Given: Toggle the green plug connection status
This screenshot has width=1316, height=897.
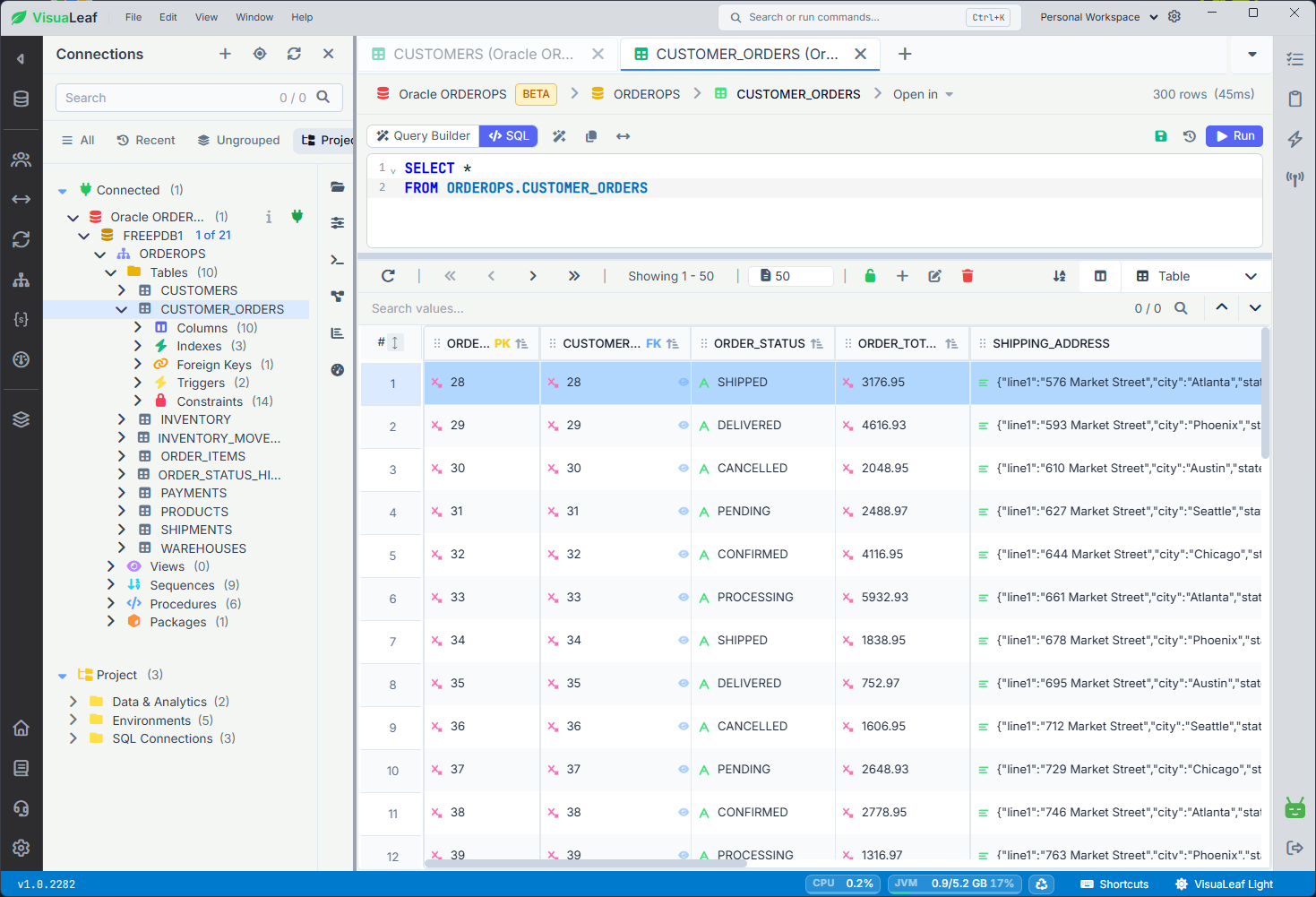Looking at the screenshot, I should tap(297, 216).
